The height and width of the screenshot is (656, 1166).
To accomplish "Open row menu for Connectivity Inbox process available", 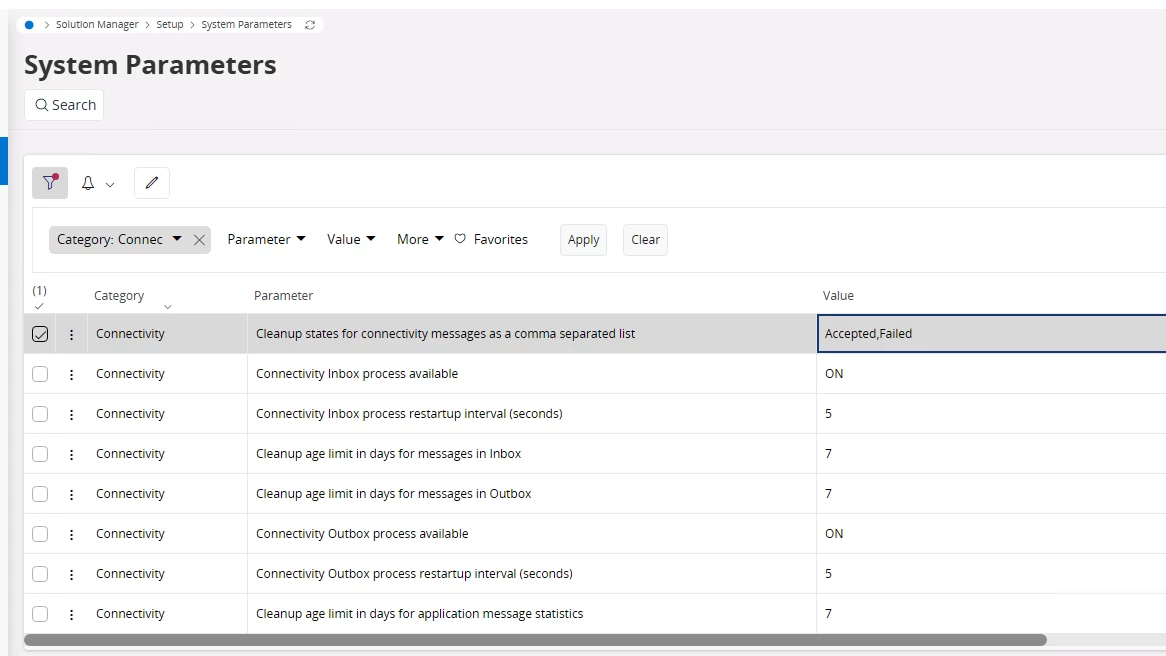I will click(71, 374).
